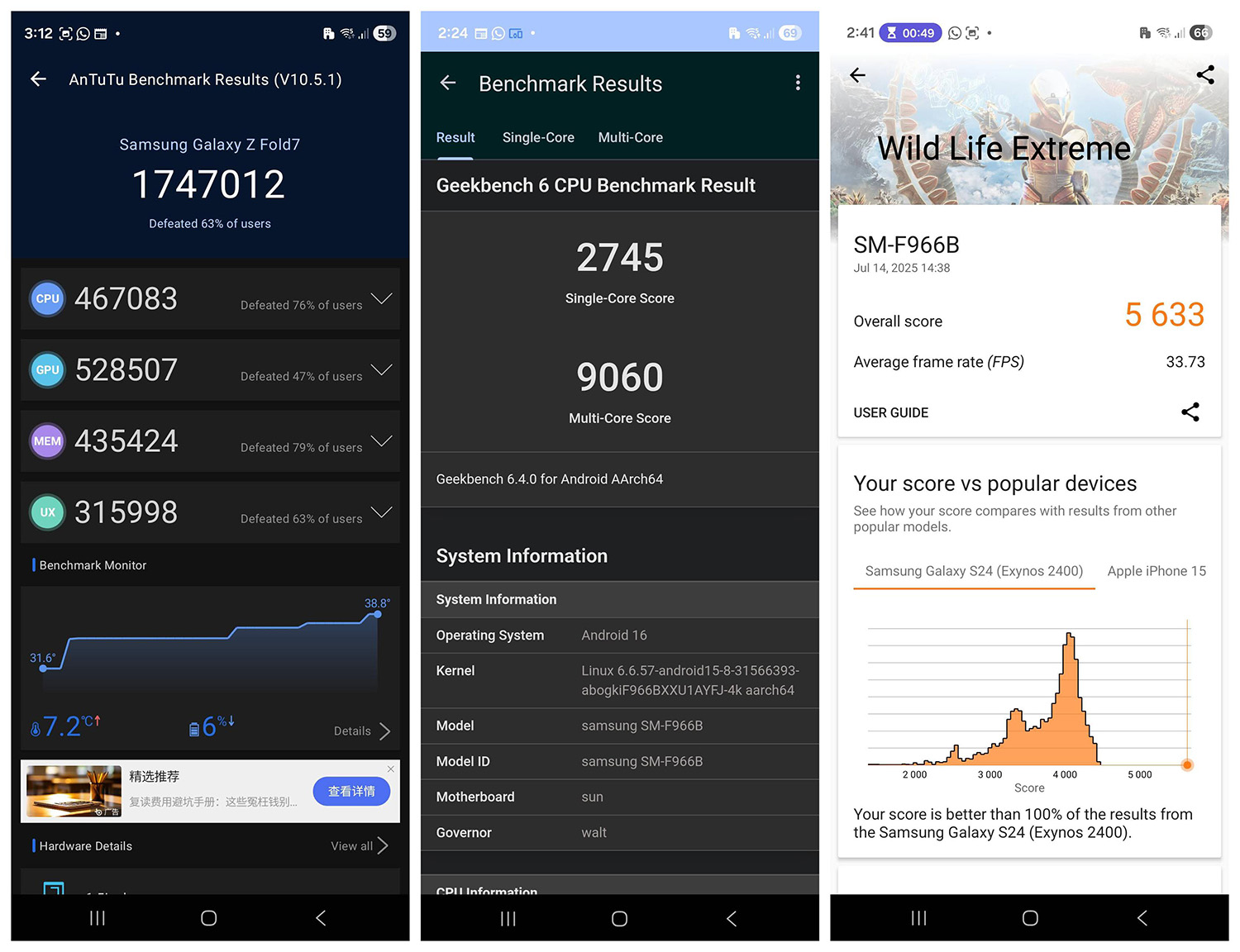Tap Motherboard row showing sun
The width and height of the screenshot is (1240, 952).
click(620, 797)
